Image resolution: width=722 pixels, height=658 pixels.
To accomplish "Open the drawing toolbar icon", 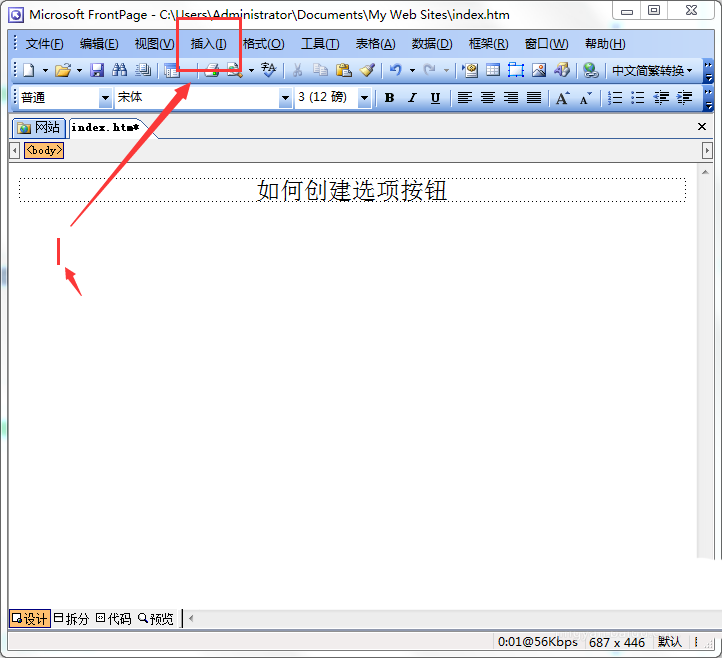I will point(562,70).
